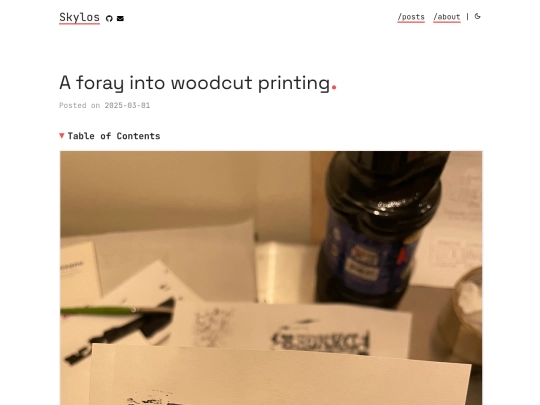Click the red disclosure triangle

tap(62, 136)
